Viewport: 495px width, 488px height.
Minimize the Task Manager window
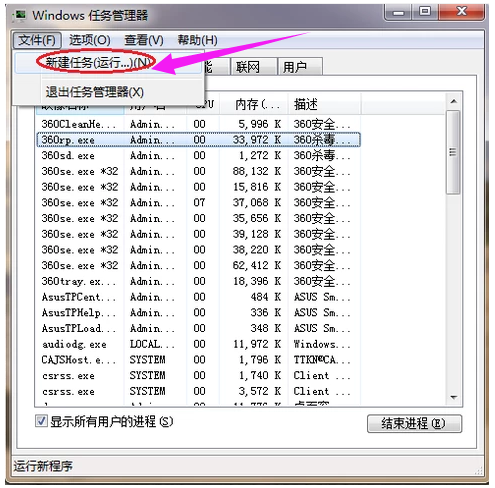pyautogui.click(x=398, y=13)
